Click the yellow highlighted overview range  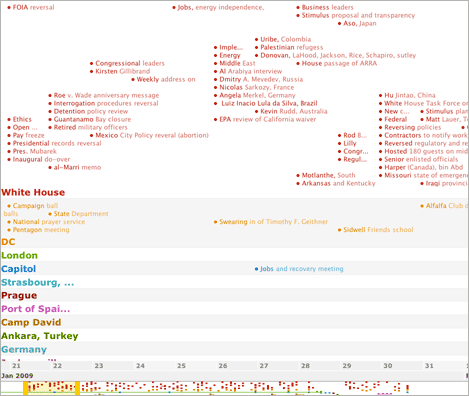coord(51,388)
